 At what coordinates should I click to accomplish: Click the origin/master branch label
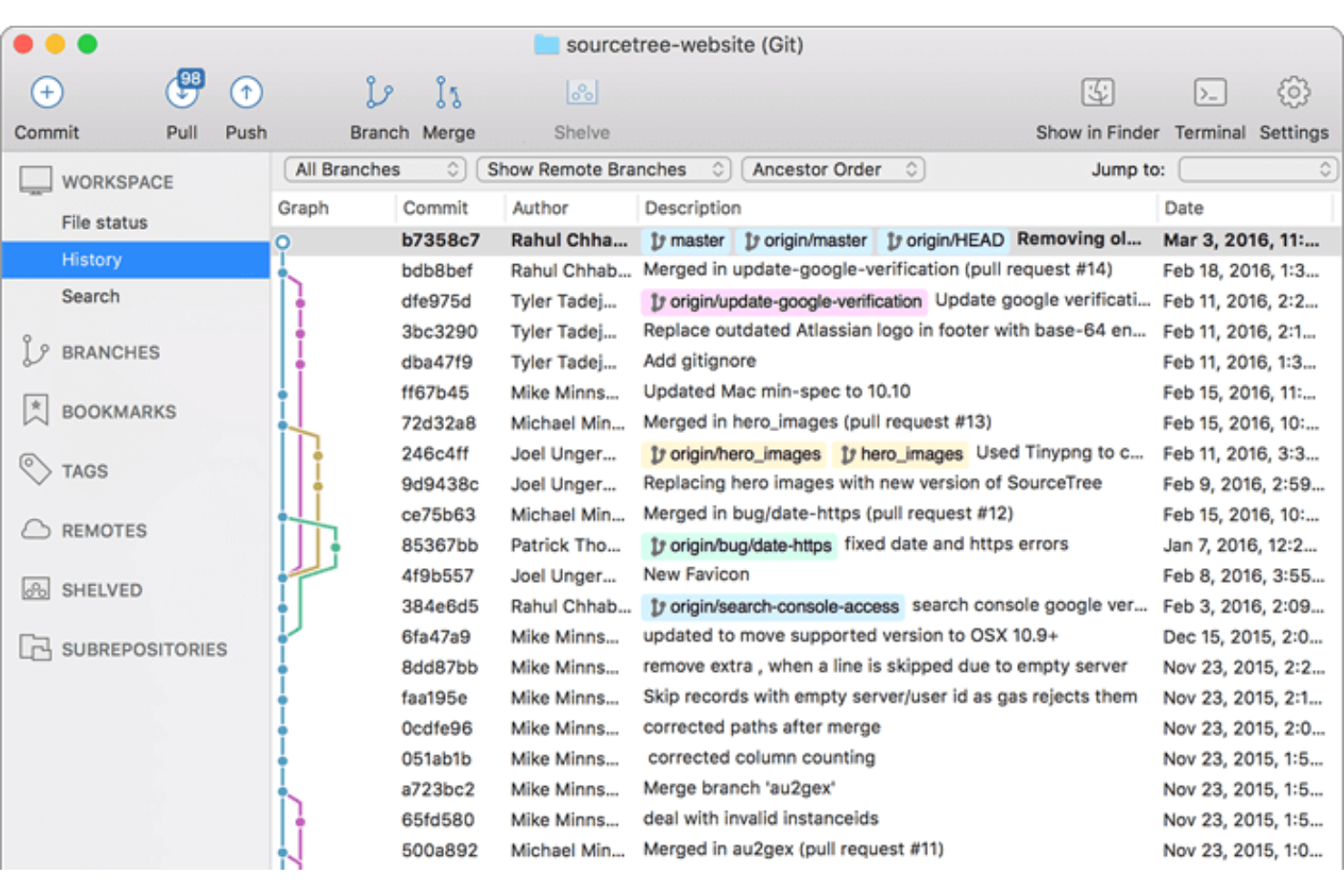(805, 241)
